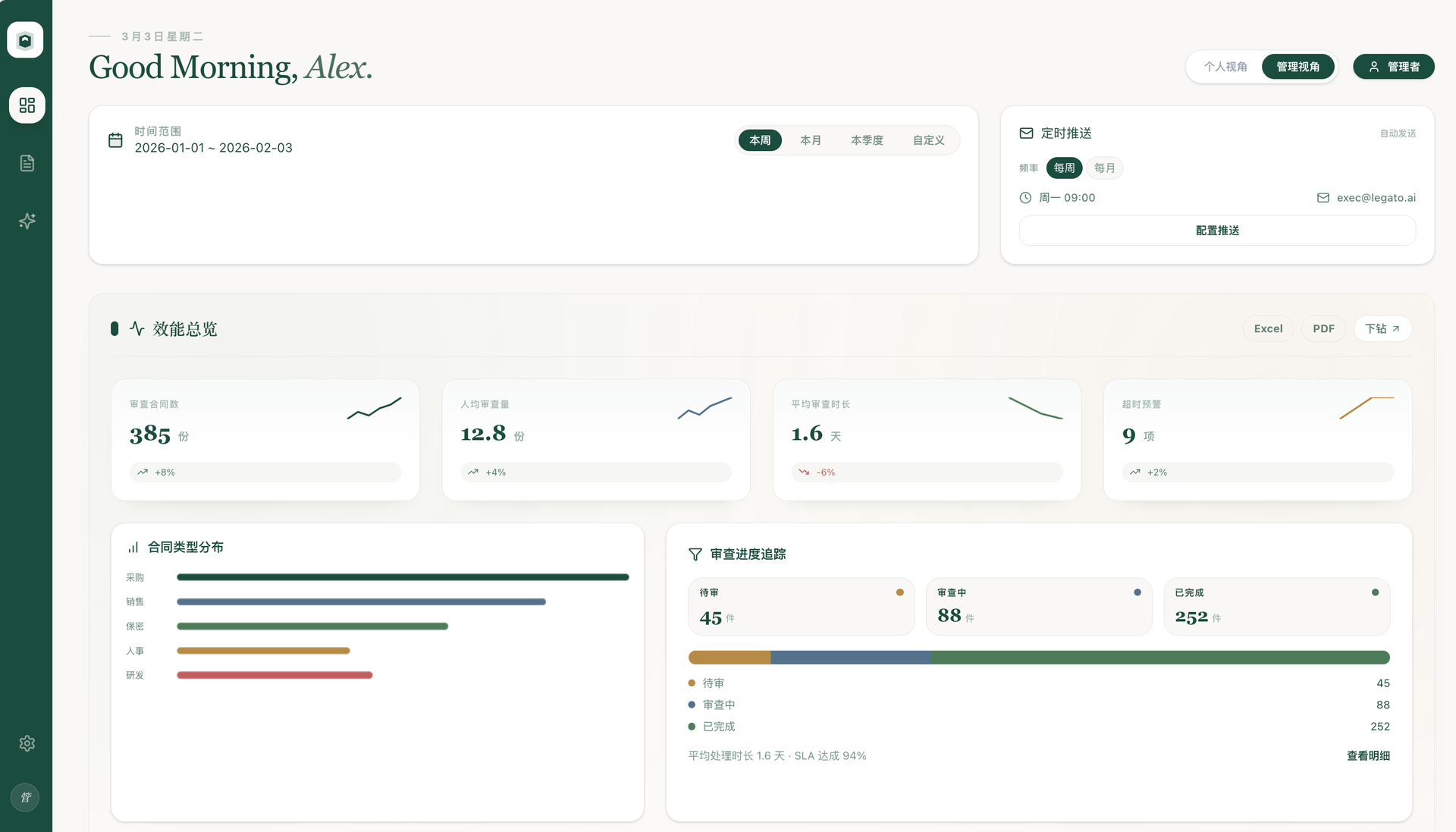Viewport: 1456px width, 832px height.
Task: Open 查看明细 link in review tracker
Action: click(1368, 755)
